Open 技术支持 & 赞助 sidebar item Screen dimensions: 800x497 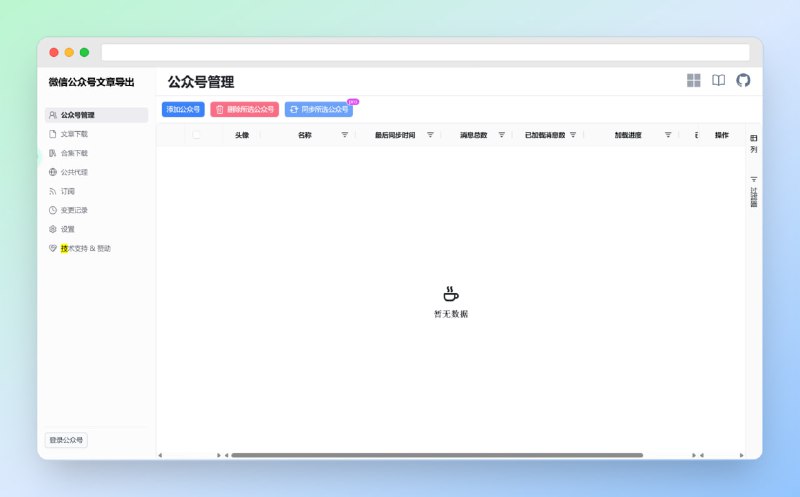pyautogui.click(x=96, y=248)
